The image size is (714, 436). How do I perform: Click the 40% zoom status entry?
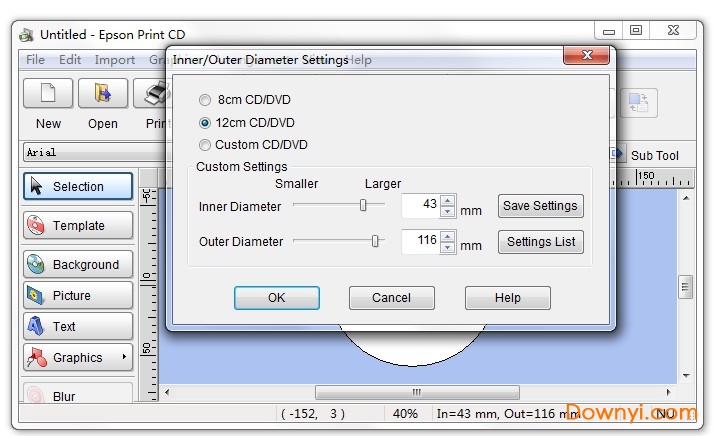tap(405, 414)
